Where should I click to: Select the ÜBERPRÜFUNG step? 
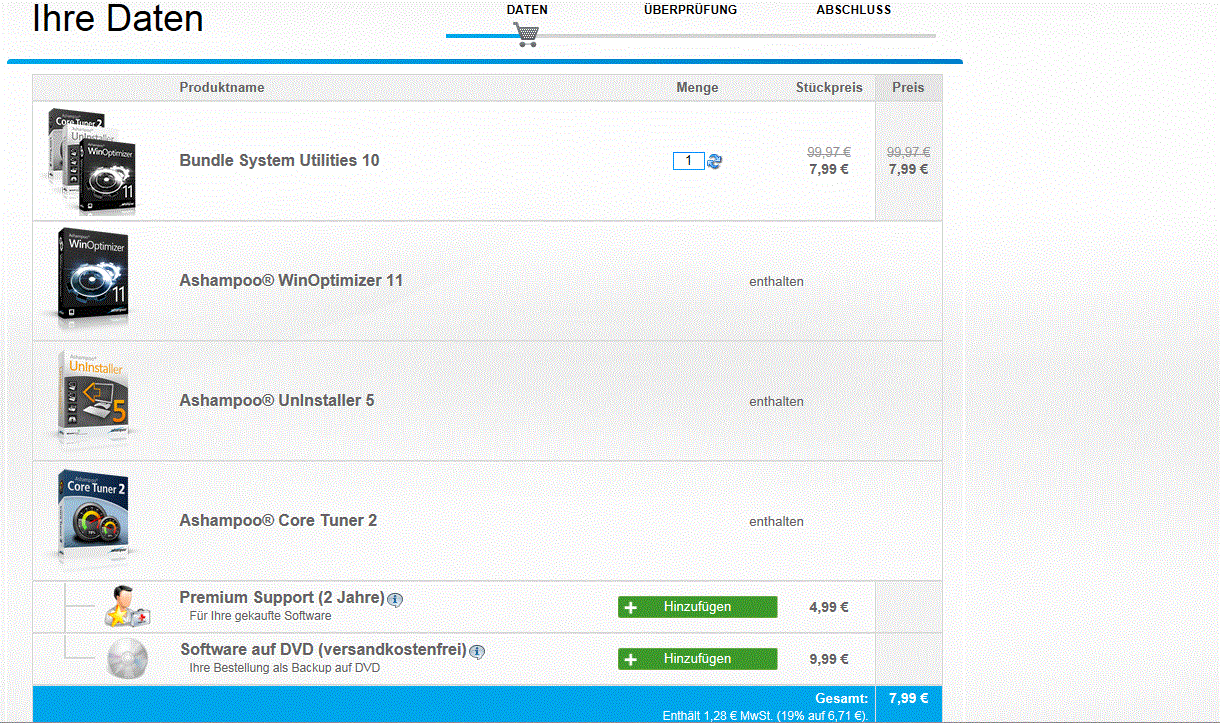tap(690, 10)
